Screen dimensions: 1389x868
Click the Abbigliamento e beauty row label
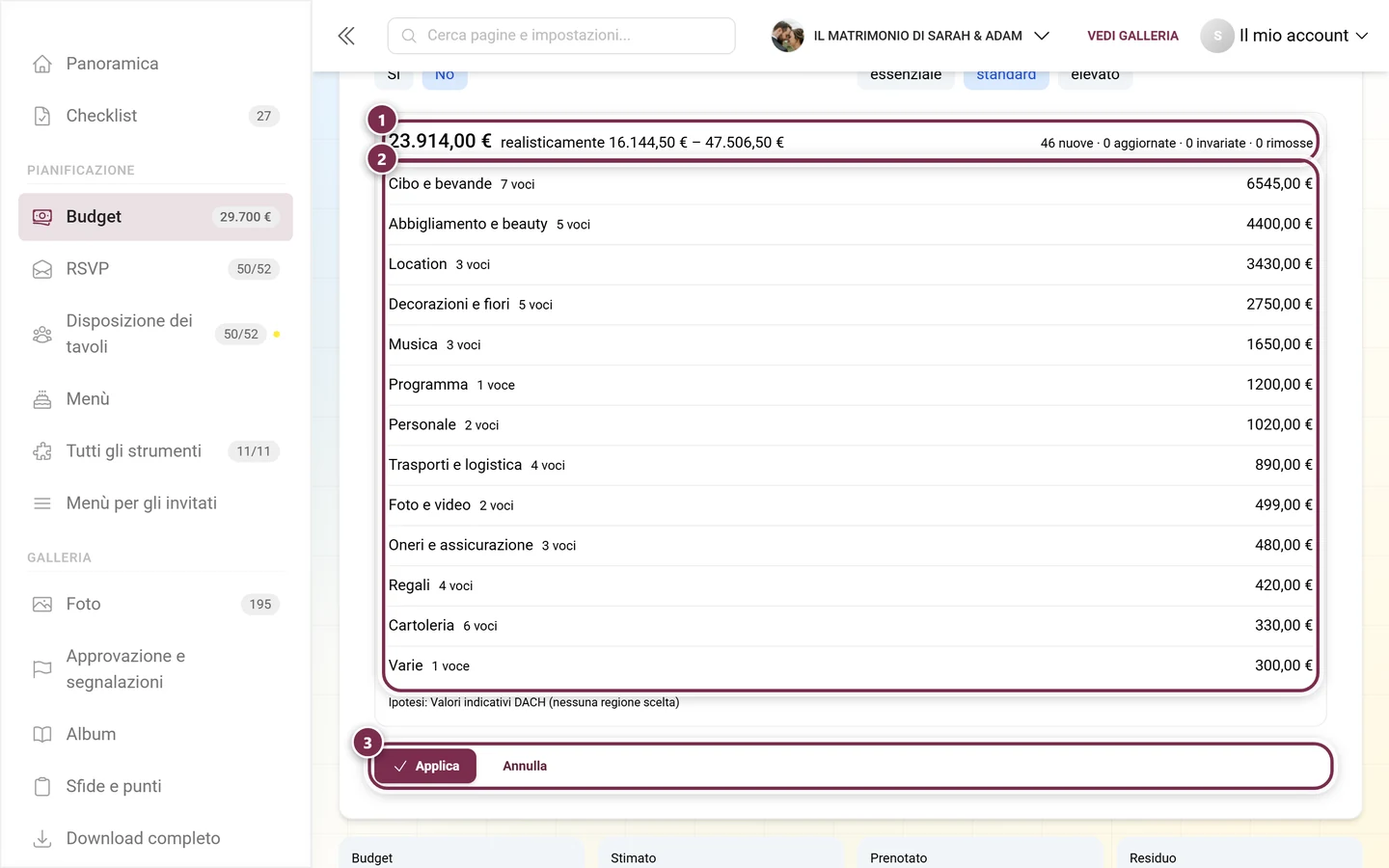point(468,225)
